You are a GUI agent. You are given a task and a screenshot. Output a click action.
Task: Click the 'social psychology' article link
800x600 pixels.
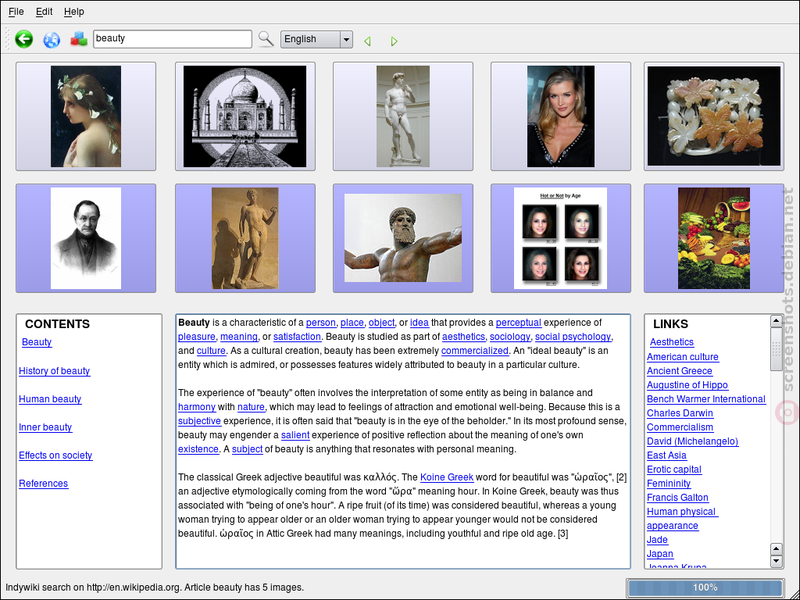point(573,337)
